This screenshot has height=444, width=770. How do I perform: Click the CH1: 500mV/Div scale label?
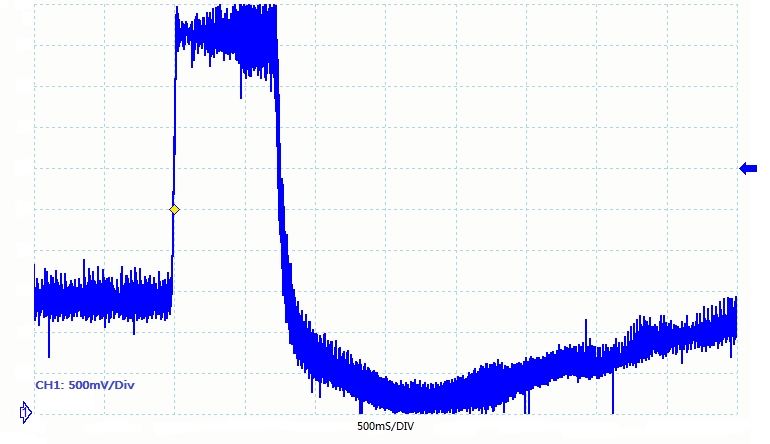[85, 385]
